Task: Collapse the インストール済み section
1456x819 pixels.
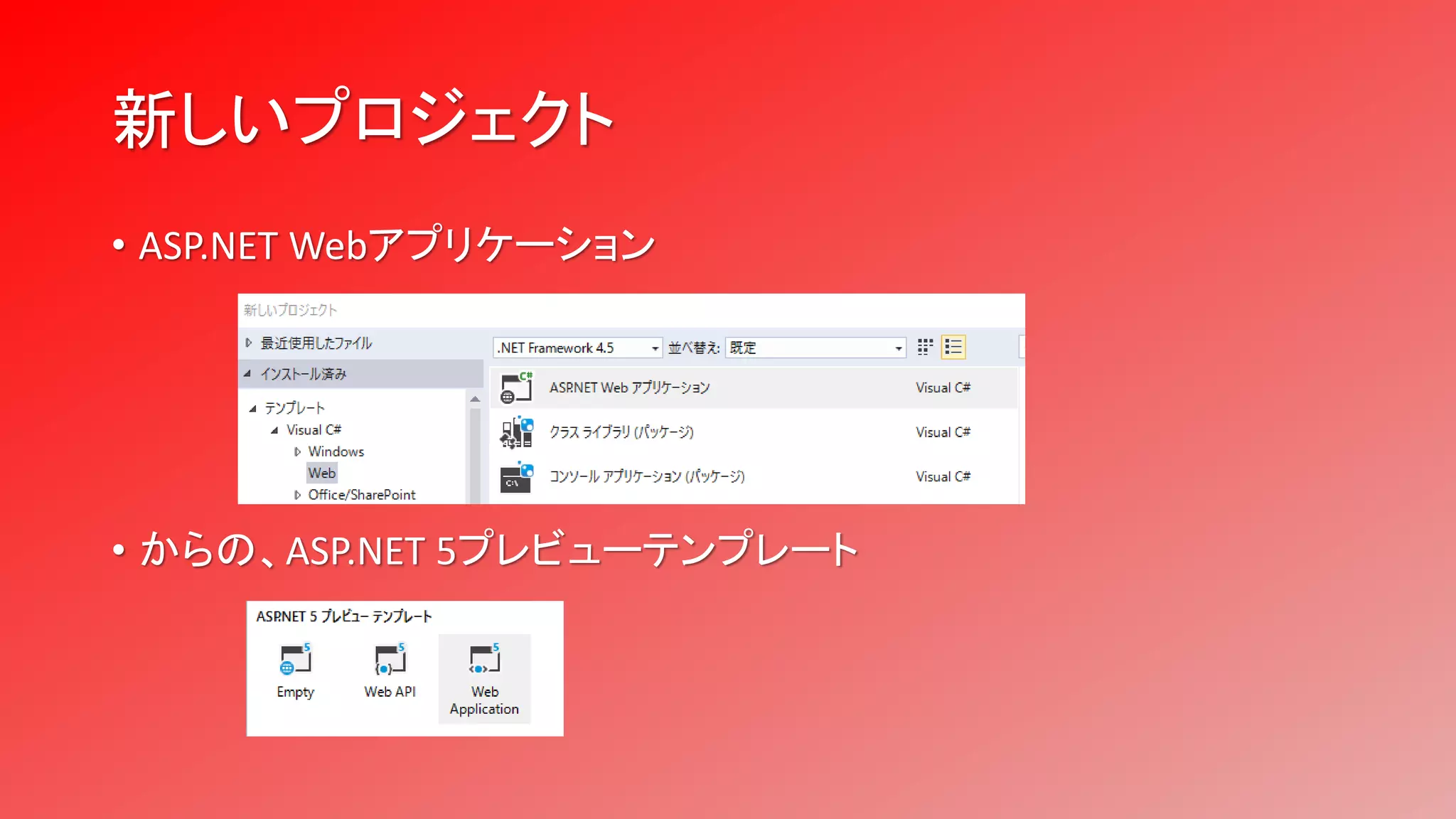Action: pos(247,374)
